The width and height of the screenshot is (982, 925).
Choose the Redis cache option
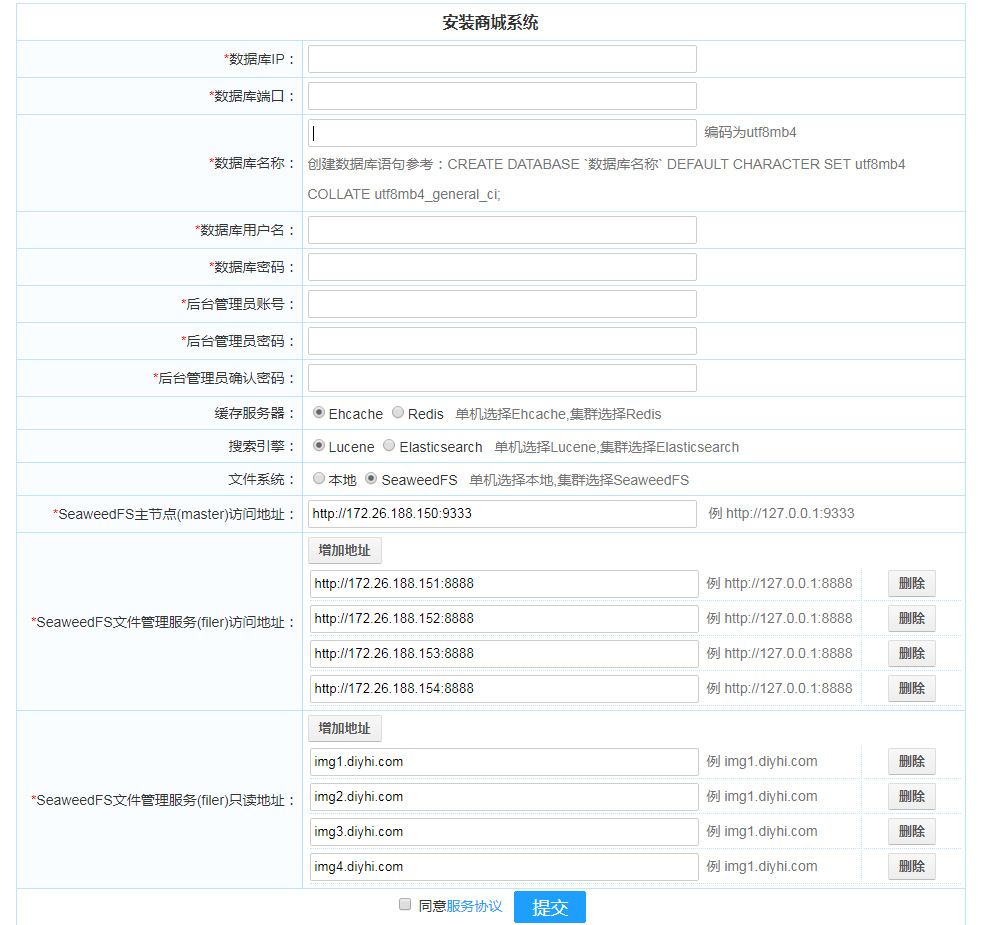click(x=398, y=412)
